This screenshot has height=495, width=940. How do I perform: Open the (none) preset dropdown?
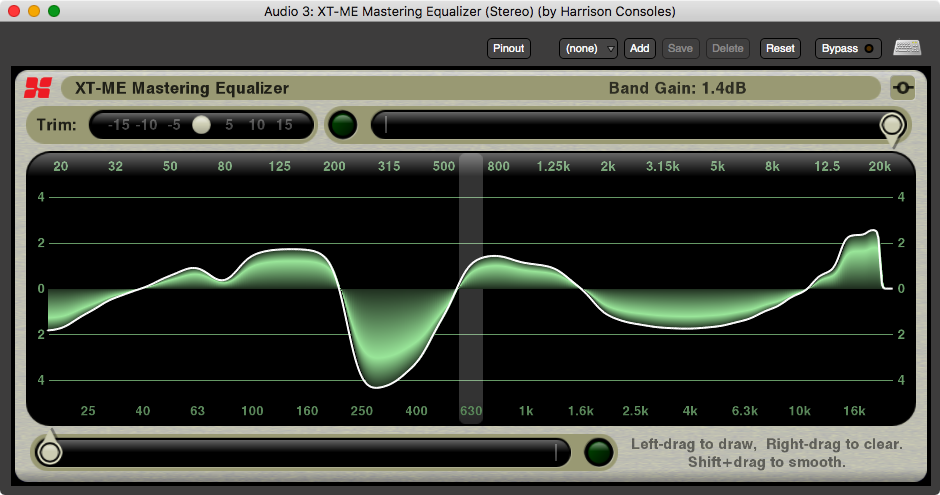point(588,49)
